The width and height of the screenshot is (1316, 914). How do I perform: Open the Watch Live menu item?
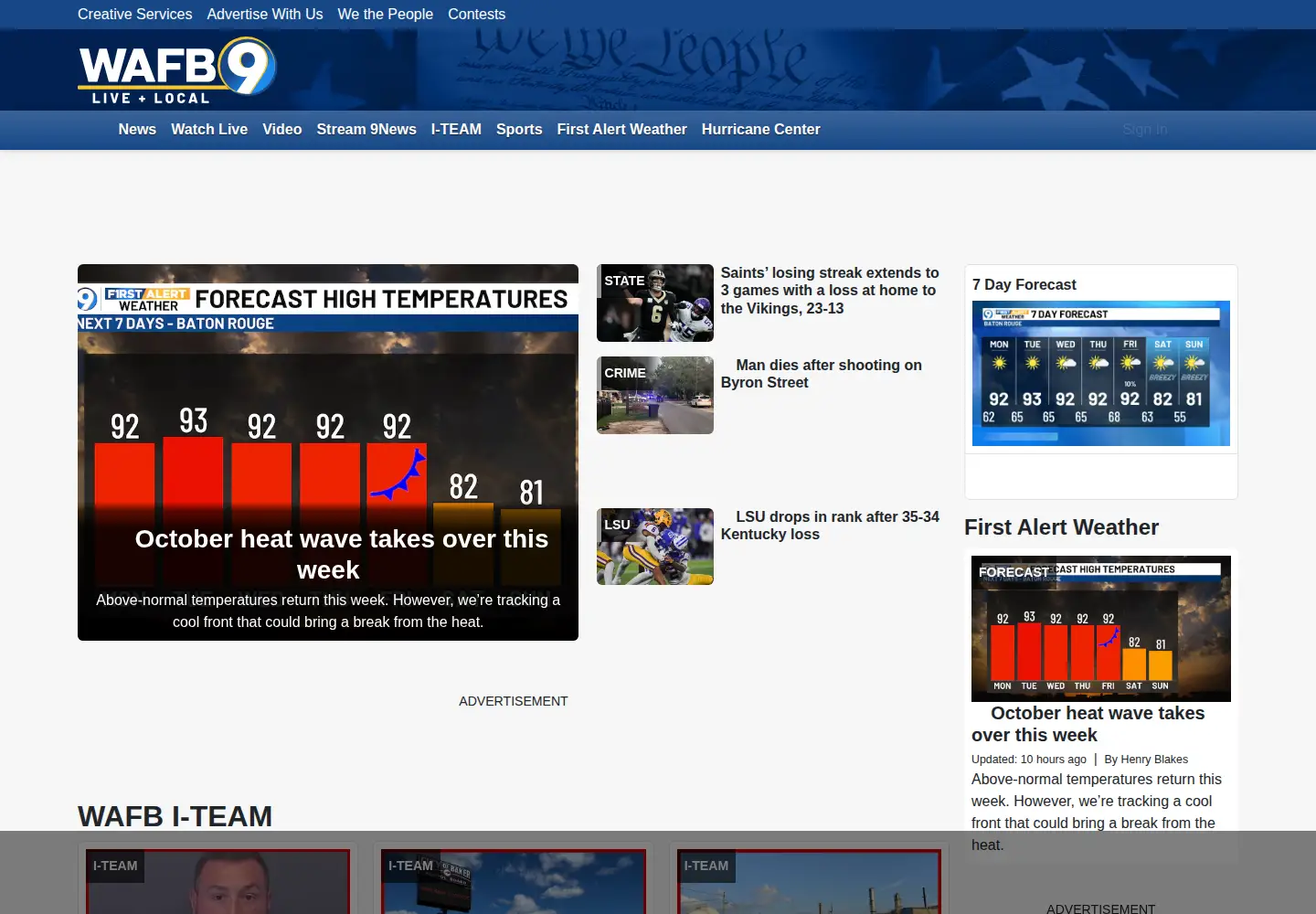(209, 129)
